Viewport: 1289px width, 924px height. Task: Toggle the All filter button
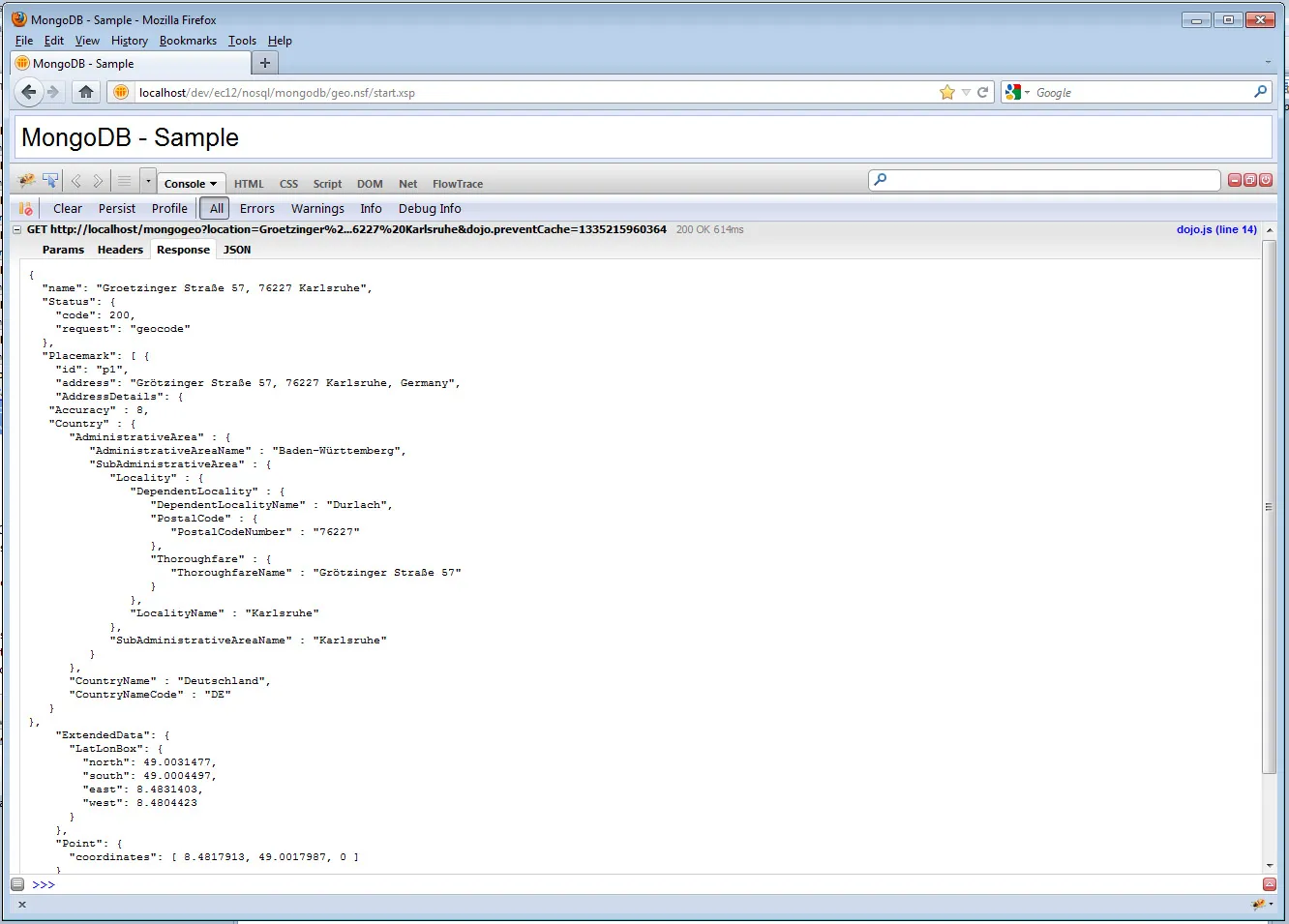(217, 209)
